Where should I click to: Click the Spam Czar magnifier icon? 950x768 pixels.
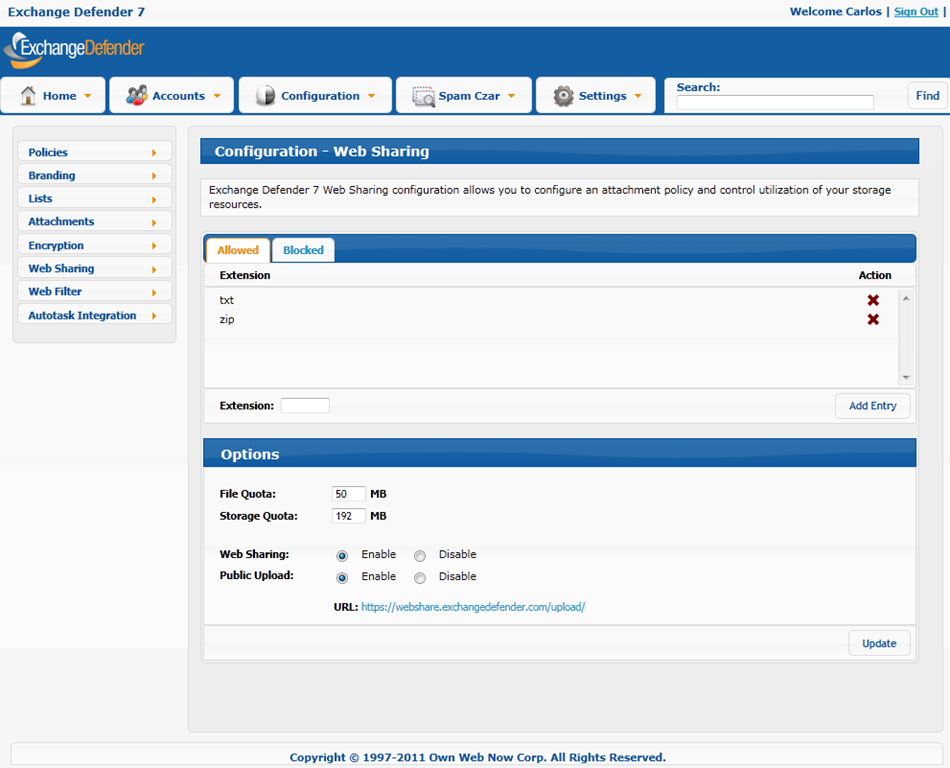423,96
